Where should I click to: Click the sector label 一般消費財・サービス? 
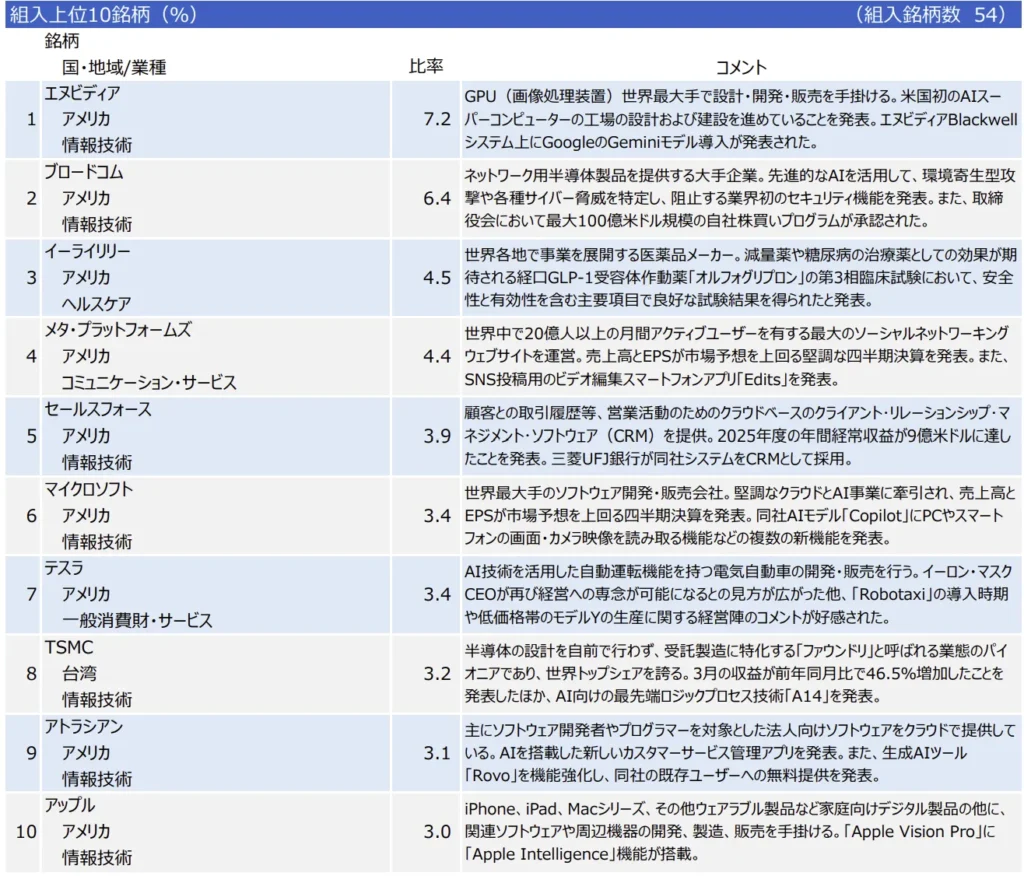tap(137, 621)
